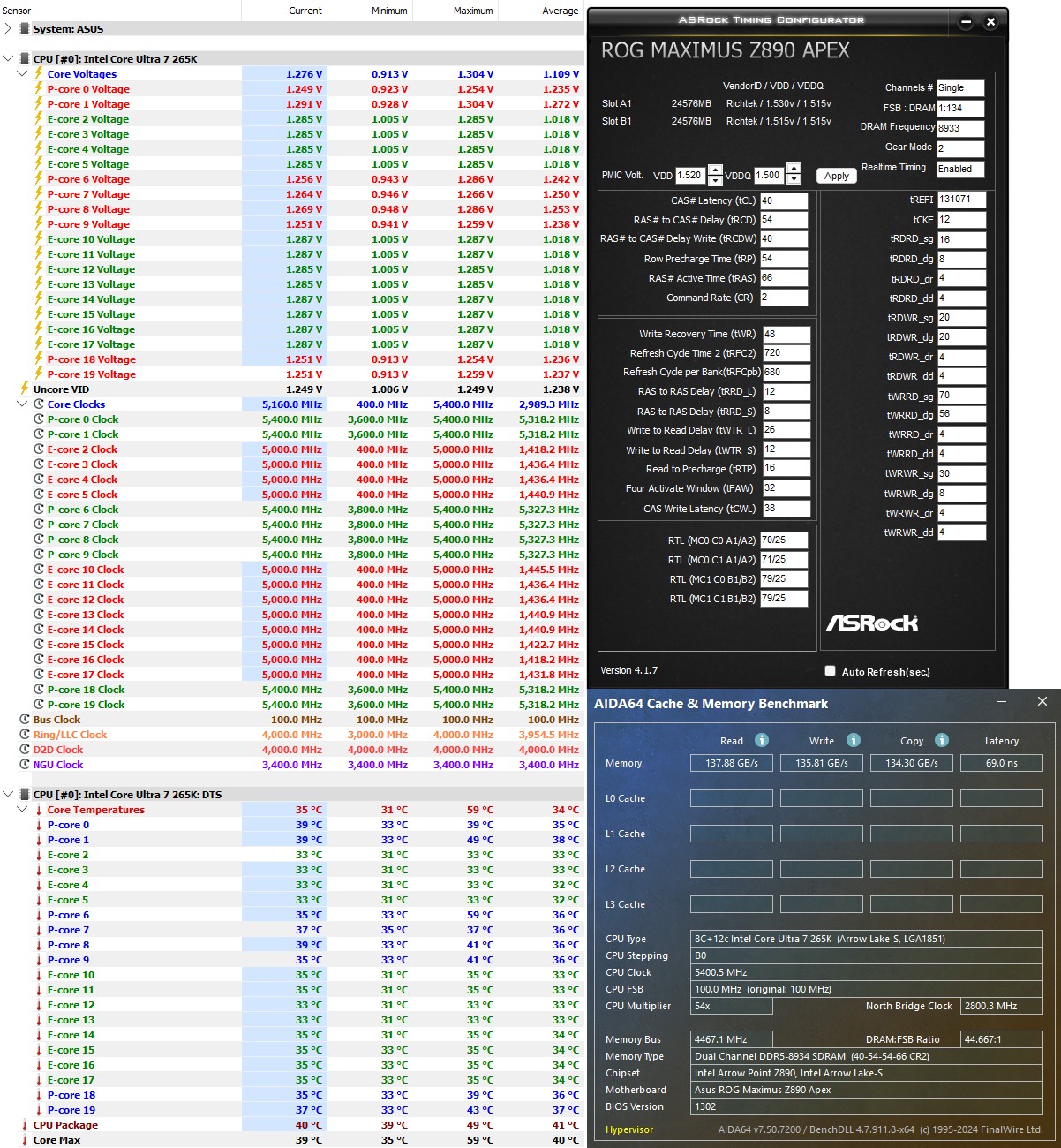Click the clock icon beside NGU Clock

(25, 765)
